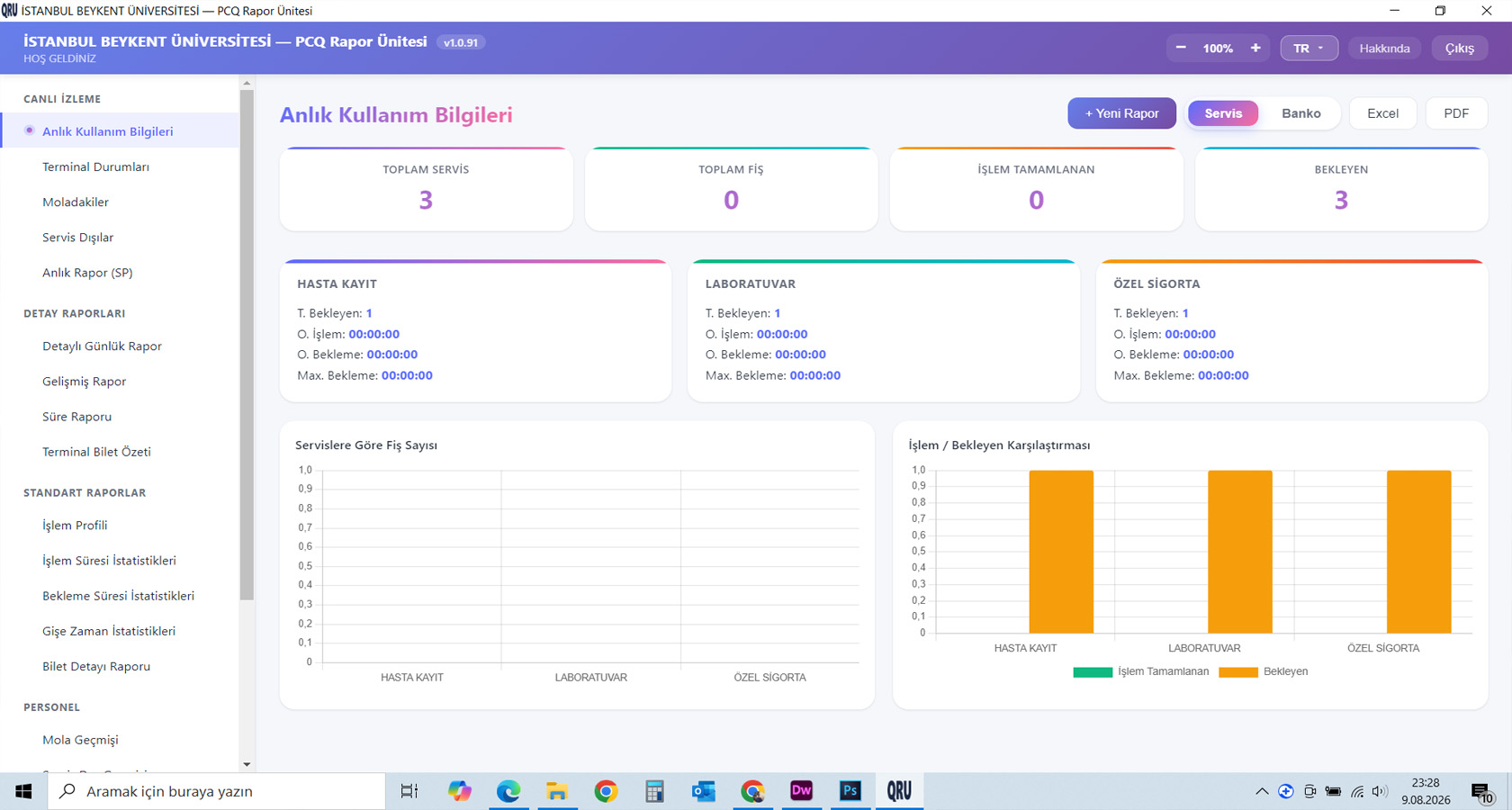
Task: Click the sidebar scrollbar down arrow
Action: coord(247,764)
